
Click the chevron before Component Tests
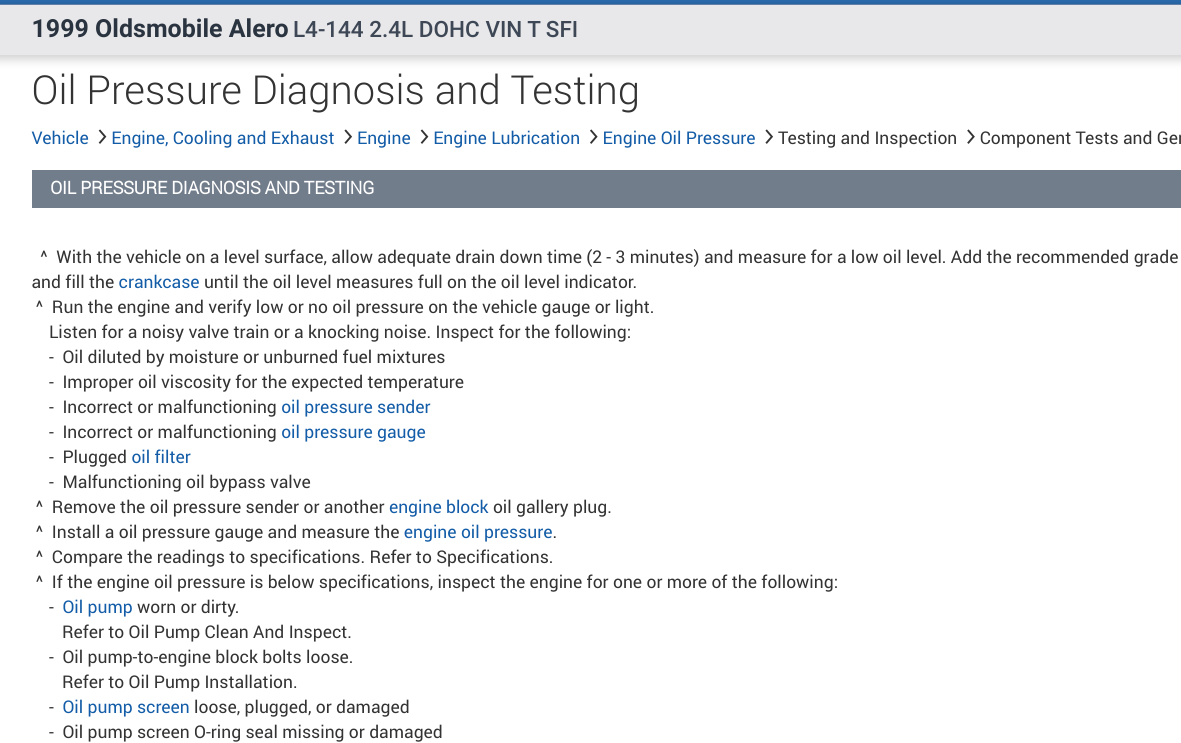(x=970, y=138)
